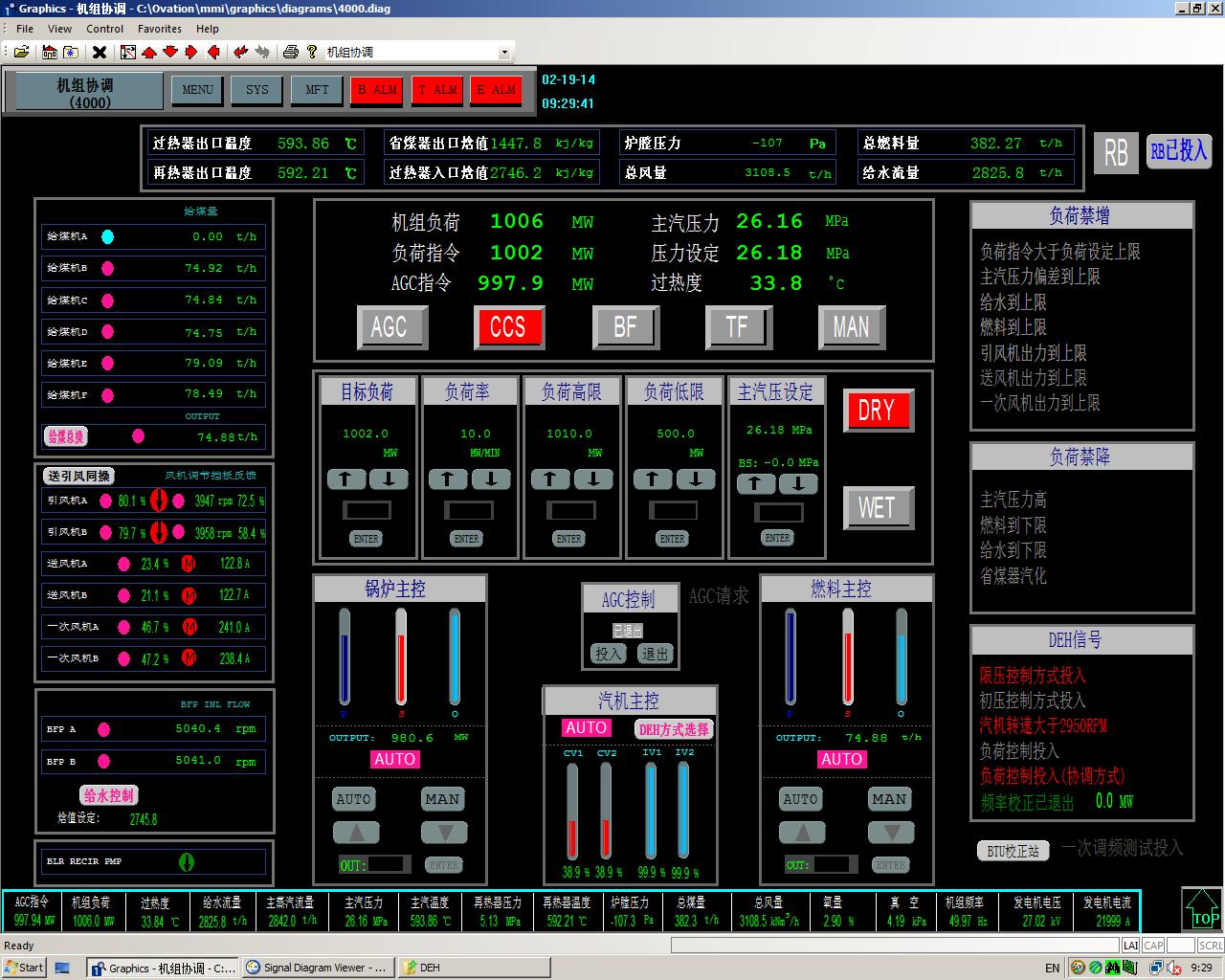
Task: Click 锅炉主控 output increase triangle
Action: 356,833
